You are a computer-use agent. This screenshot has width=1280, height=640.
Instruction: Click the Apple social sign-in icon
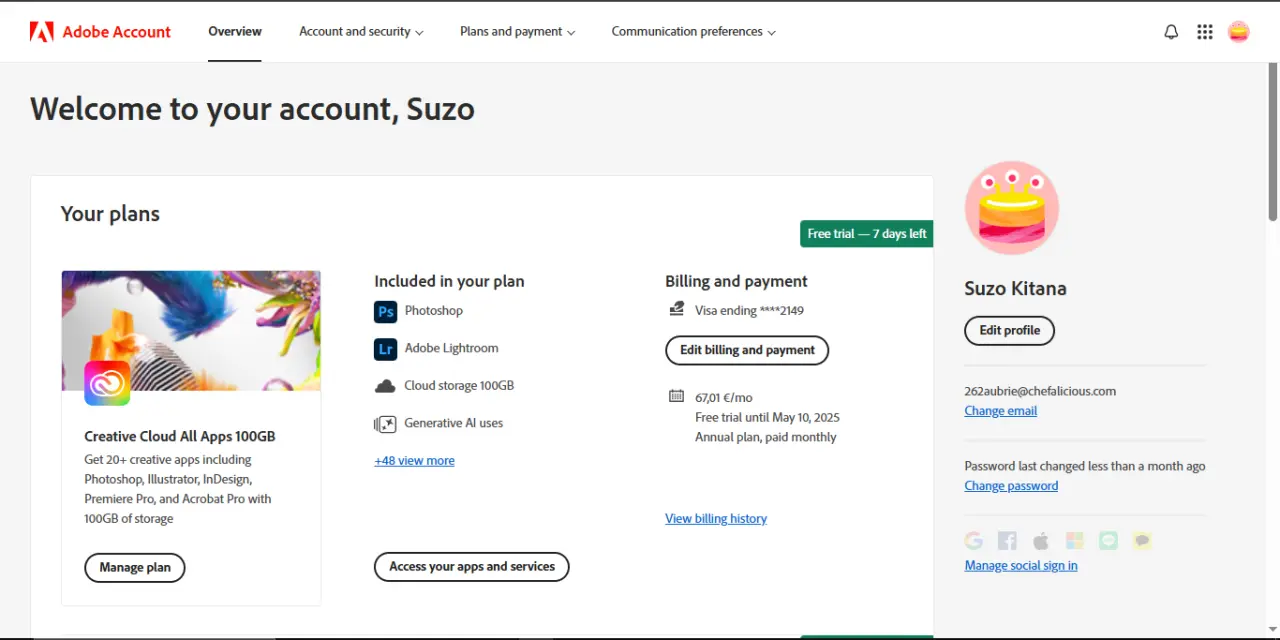click(1041, 541)
